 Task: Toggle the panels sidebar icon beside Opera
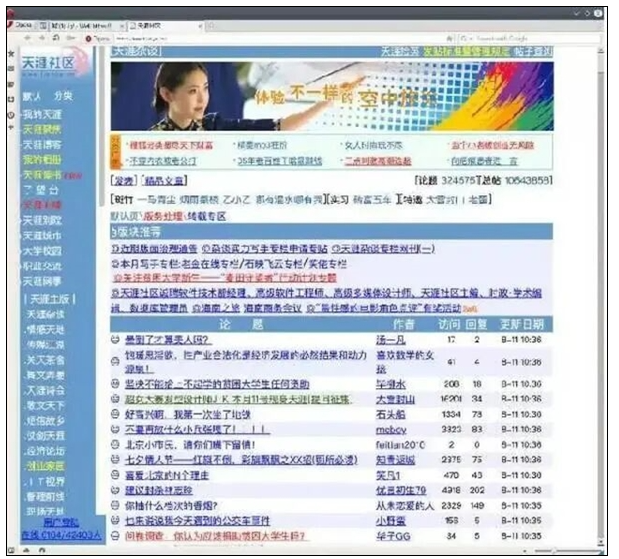tap(43, 26)
